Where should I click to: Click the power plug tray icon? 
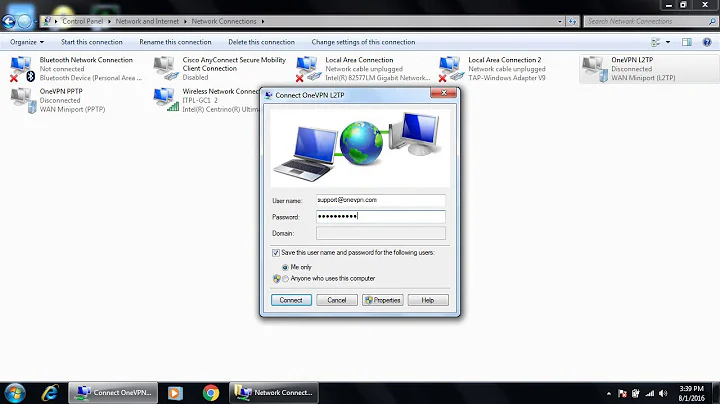tap(636, 393)
